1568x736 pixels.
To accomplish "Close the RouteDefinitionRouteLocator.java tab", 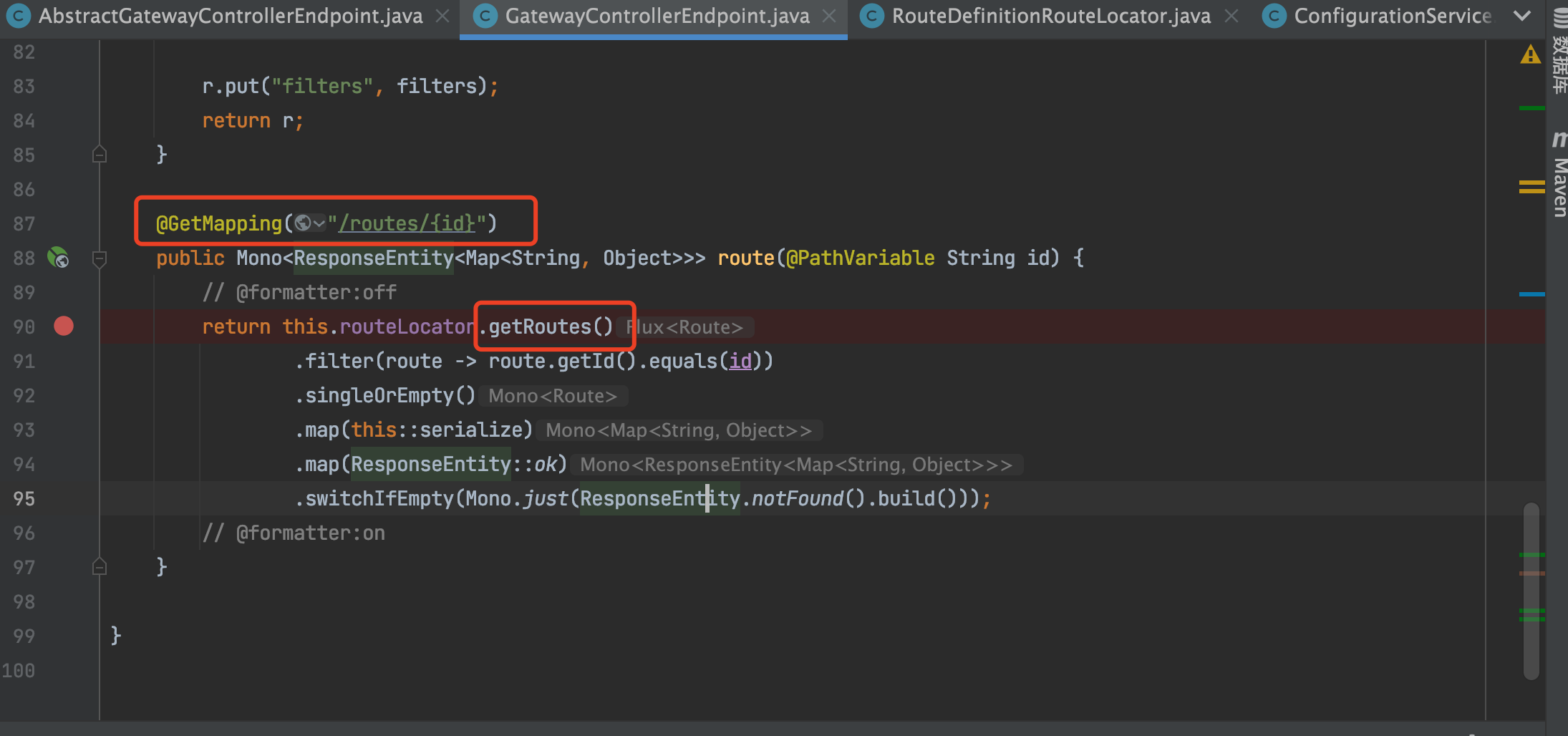I will (x=1231, y=16).
